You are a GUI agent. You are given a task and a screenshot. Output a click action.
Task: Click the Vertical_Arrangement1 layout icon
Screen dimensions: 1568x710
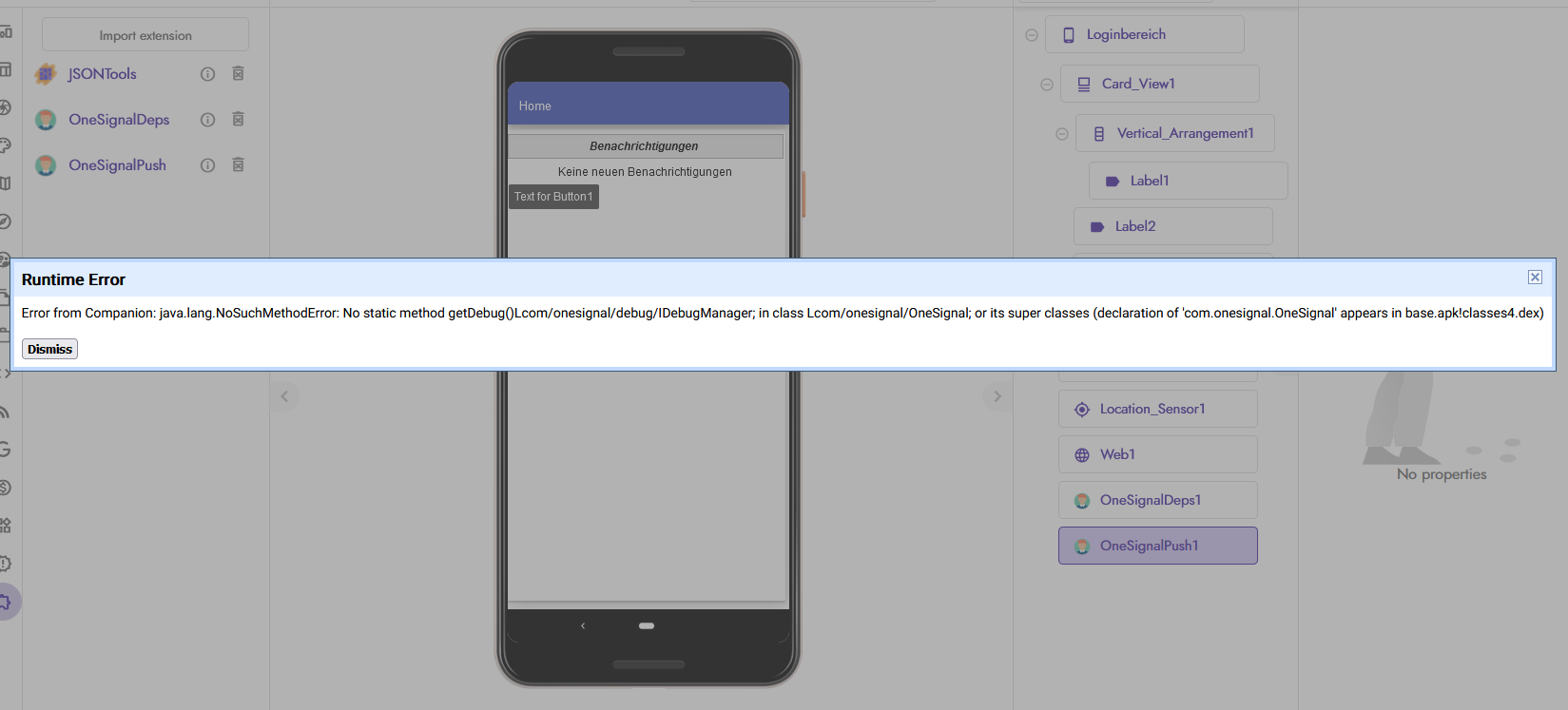click(x=1099, y=134)
